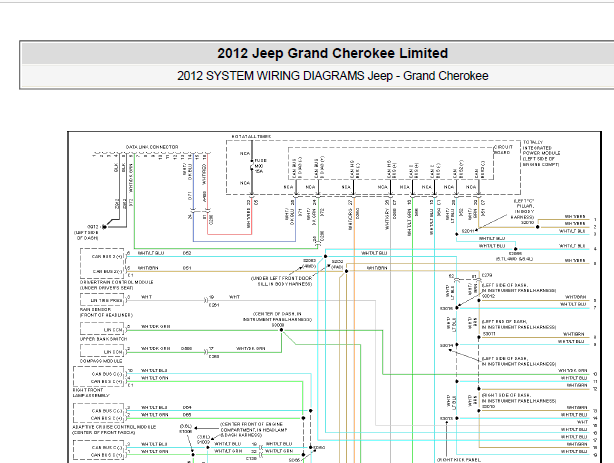Viewport: 614px width, 463px height.
Task: Click the DATA LINK CONNECTOR label
Action: 152,147
